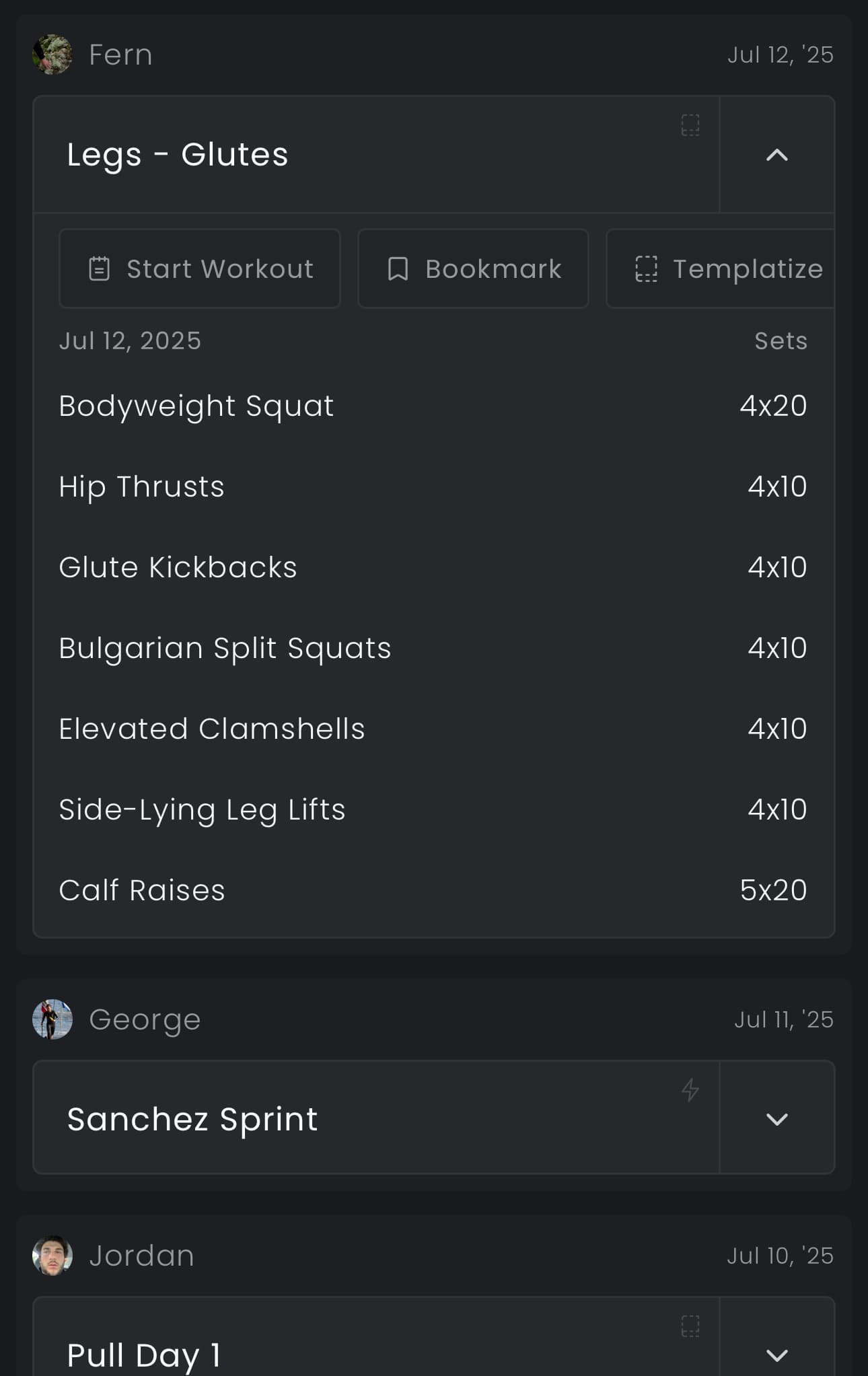Image resolution: width=868 pixels, height=1376 pixels.
Task: Click the bookmark flag icon beside Bookmark
Action: click(x=398, y=268)
